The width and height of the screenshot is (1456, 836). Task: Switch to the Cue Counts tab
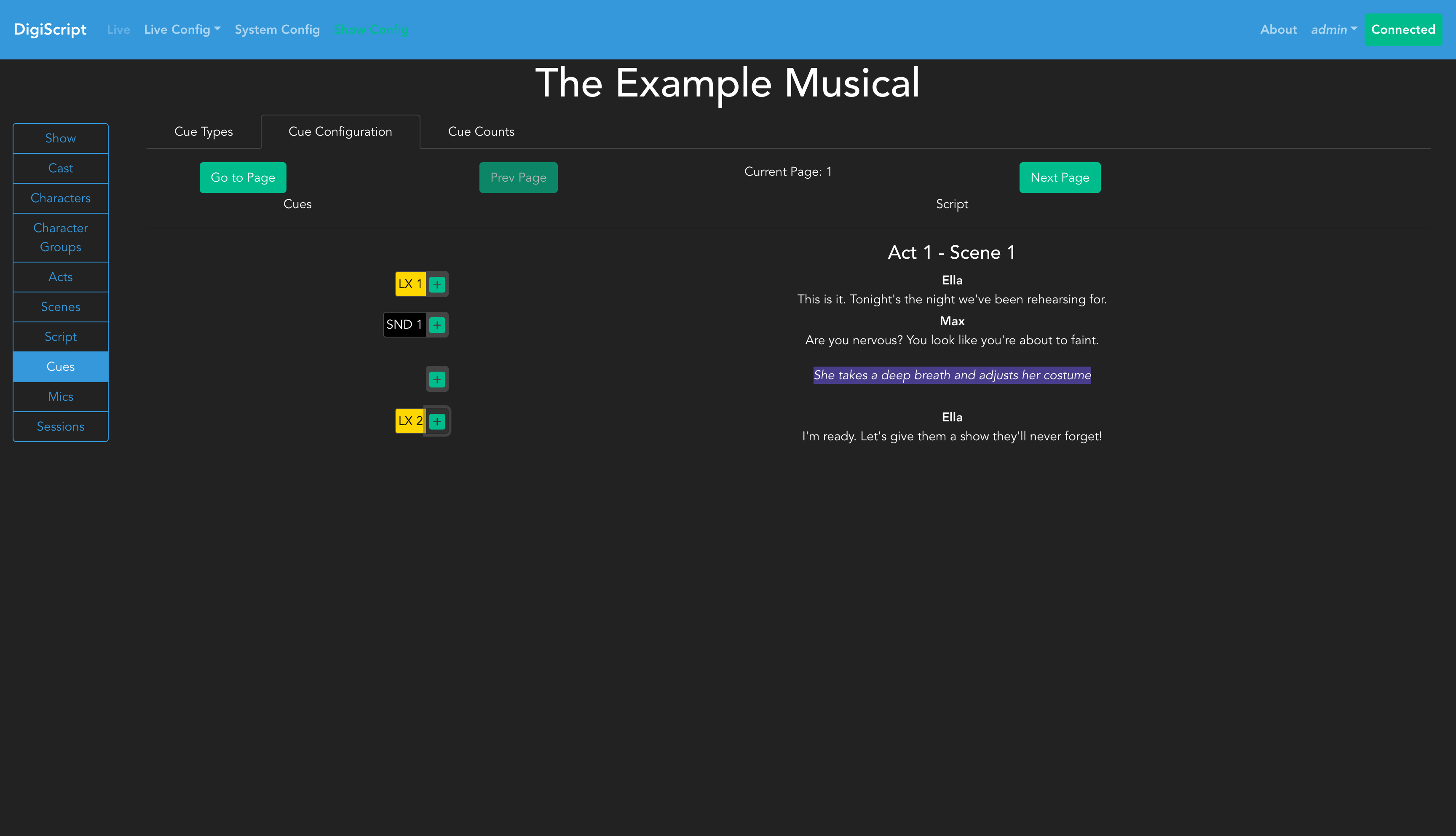click(x=480, y=131)
